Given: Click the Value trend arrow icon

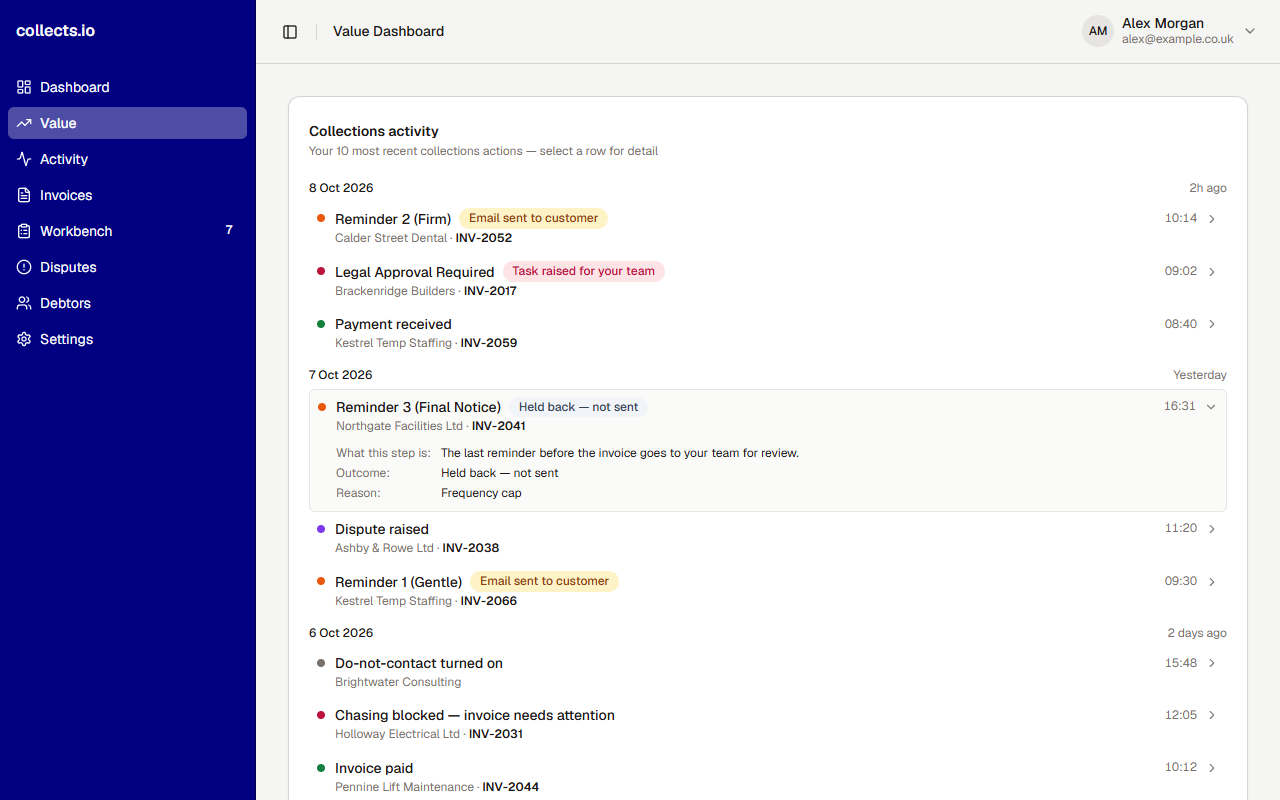Looking at the screenshot, I should [24, 123].
